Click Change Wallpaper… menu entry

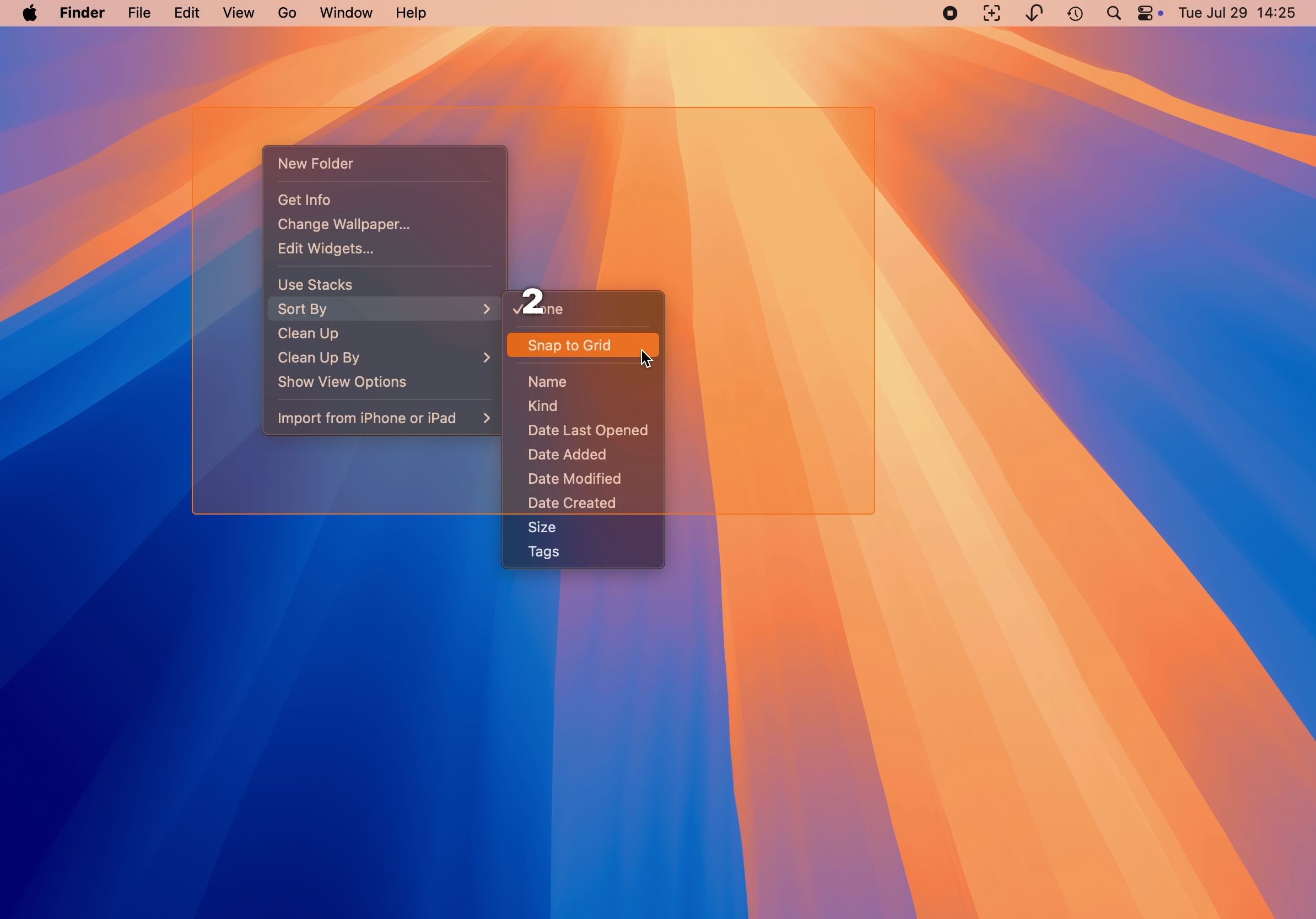(343, 225)
